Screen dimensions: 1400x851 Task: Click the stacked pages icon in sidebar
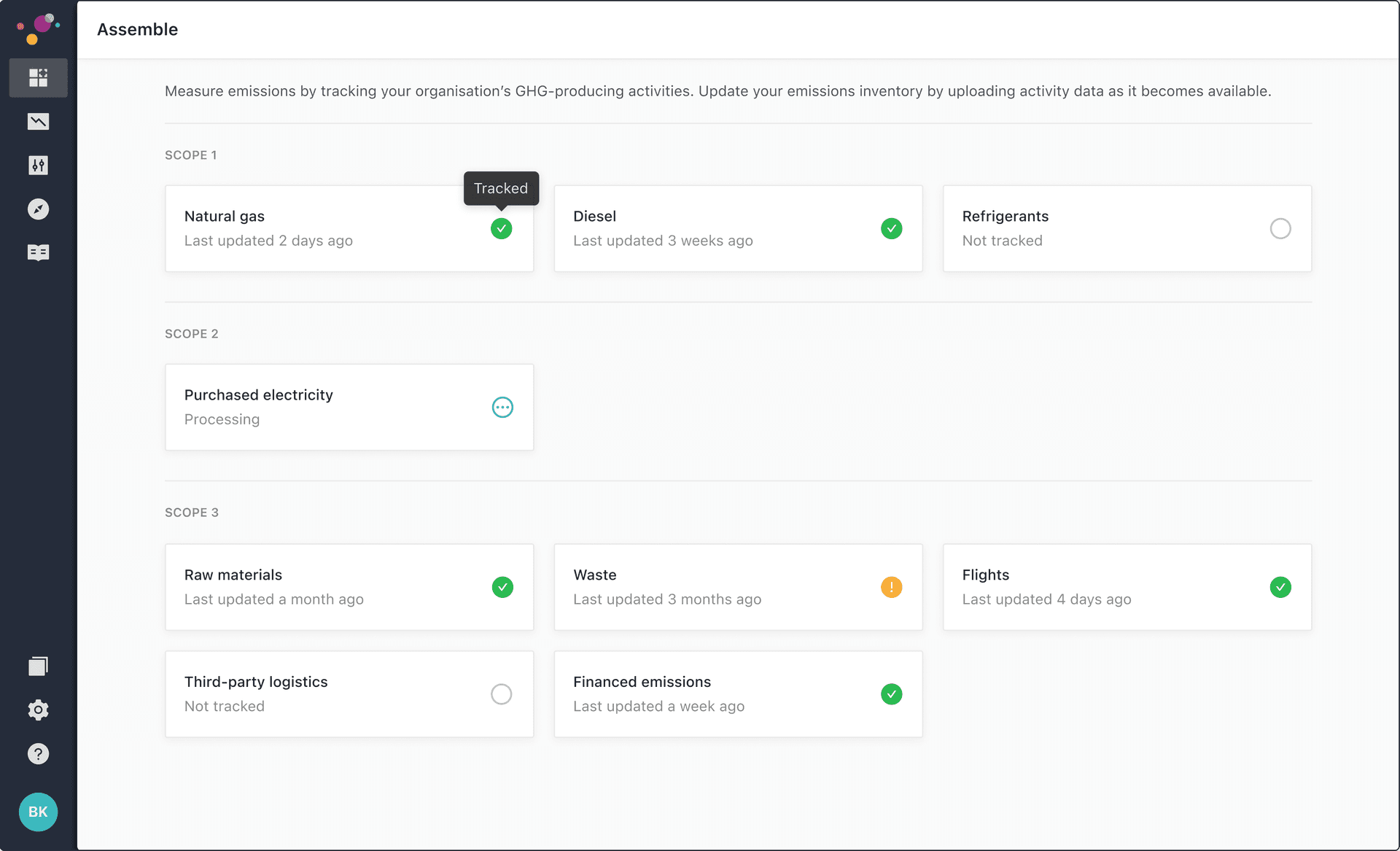point(38,666)
